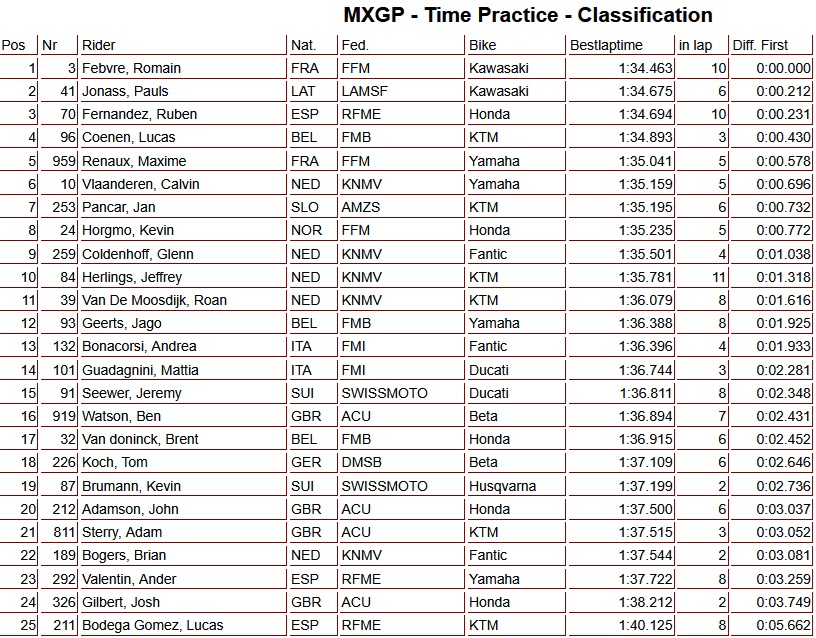Click best lap time 1:34.675
Image resolution: width=816 pixels, height=638 pixels.
pyautogui.click(x=647, y=91)
